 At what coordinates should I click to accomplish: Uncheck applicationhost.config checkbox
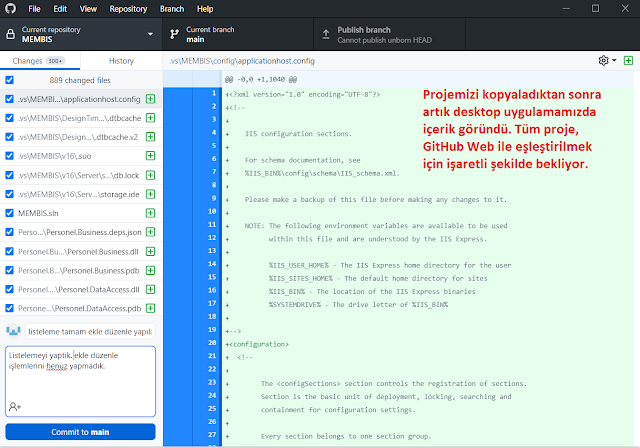pos(9,99)
